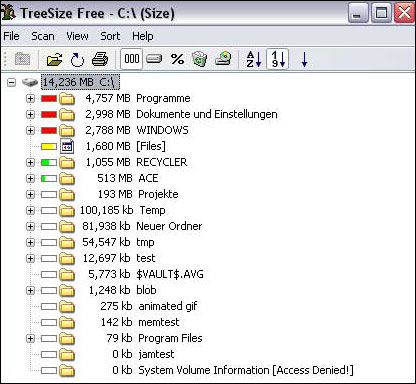Screen dimensions: 416x384
Task: Click the Programme folder icon
Action: [x=67, y=98]
